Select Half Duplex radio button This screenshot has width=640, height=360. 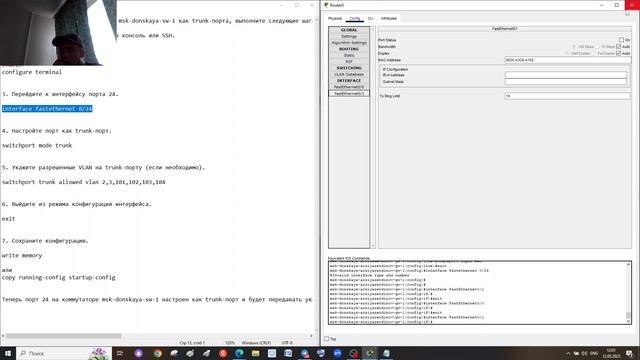pyautogui.click(x=568, y=53)
